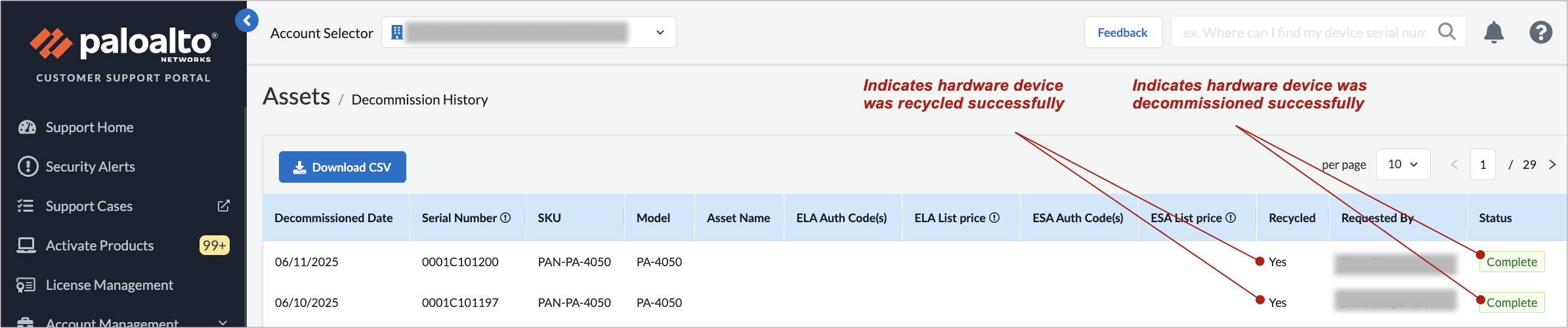This screenshot has height=328, width=1568.
Task: Click the page number input field
Action: [x=1483, y=164]
